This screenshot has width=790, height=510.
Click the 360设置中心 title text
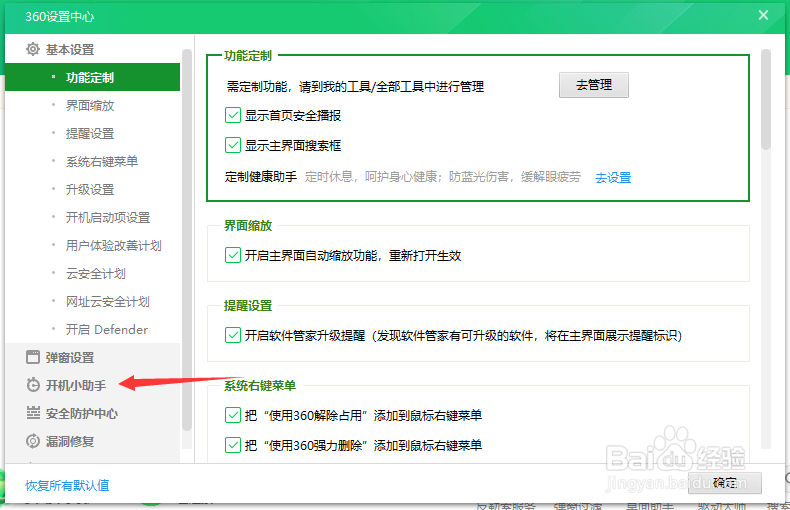[x=59, y=17]
